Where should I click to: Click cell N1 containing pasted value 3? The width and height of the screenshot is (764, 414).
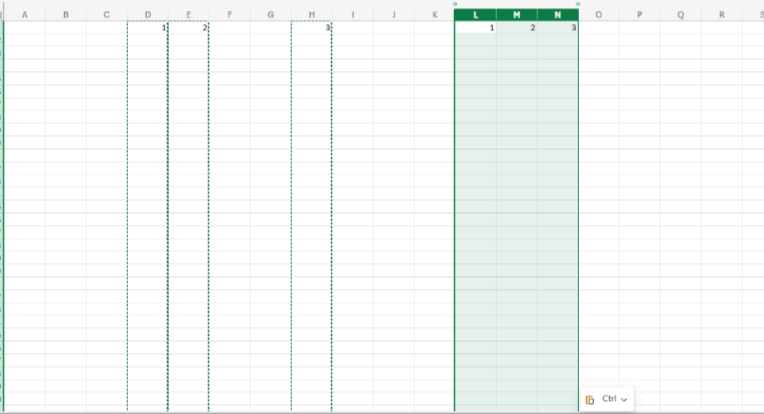pyautogui.click(x=558, y=27)
